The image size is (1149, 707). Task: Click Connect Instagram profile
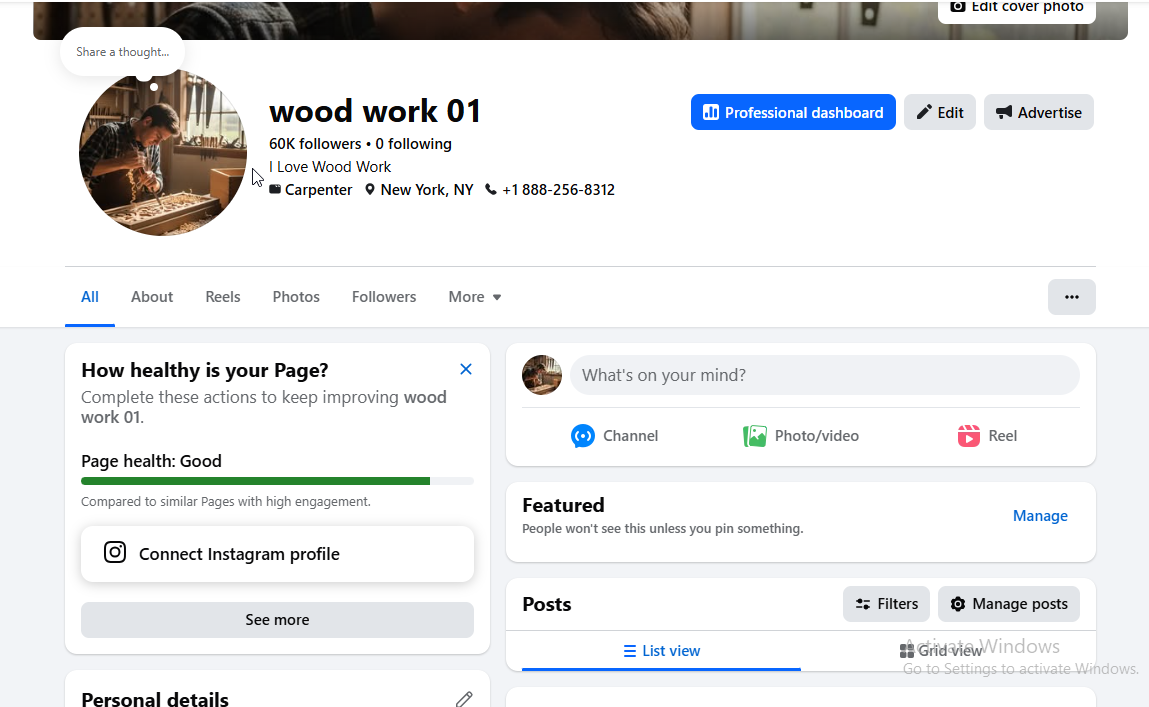(277, 554)
